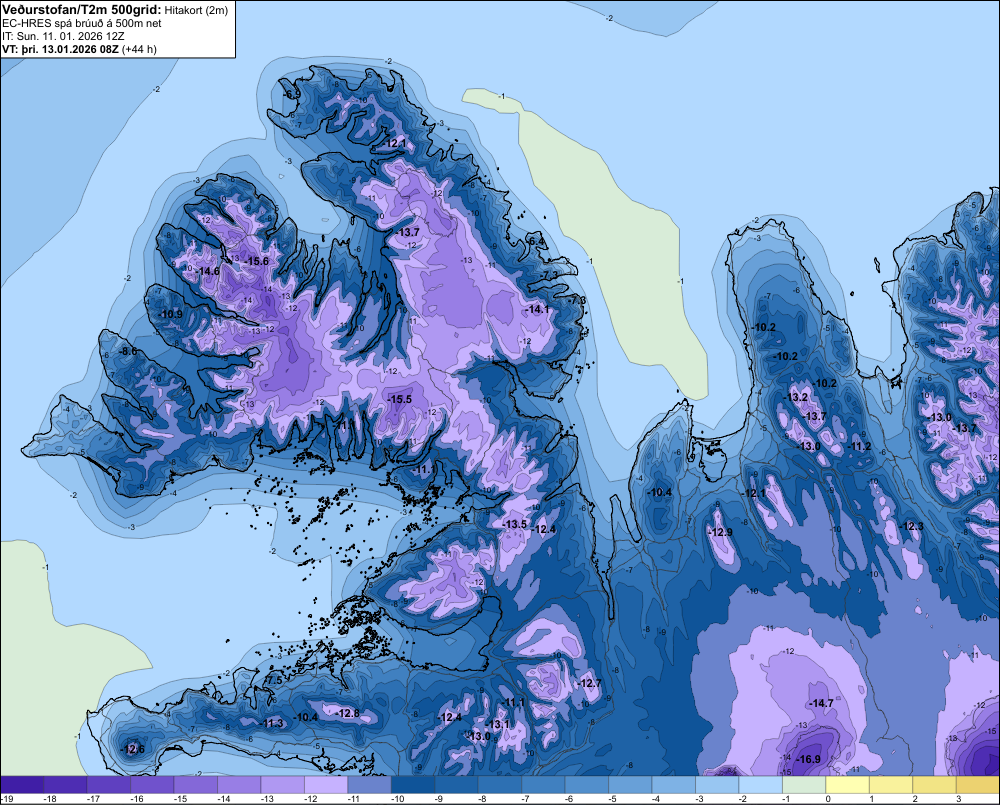Click the orange-yellow legend swatch right of 3

tap(978, 784)
